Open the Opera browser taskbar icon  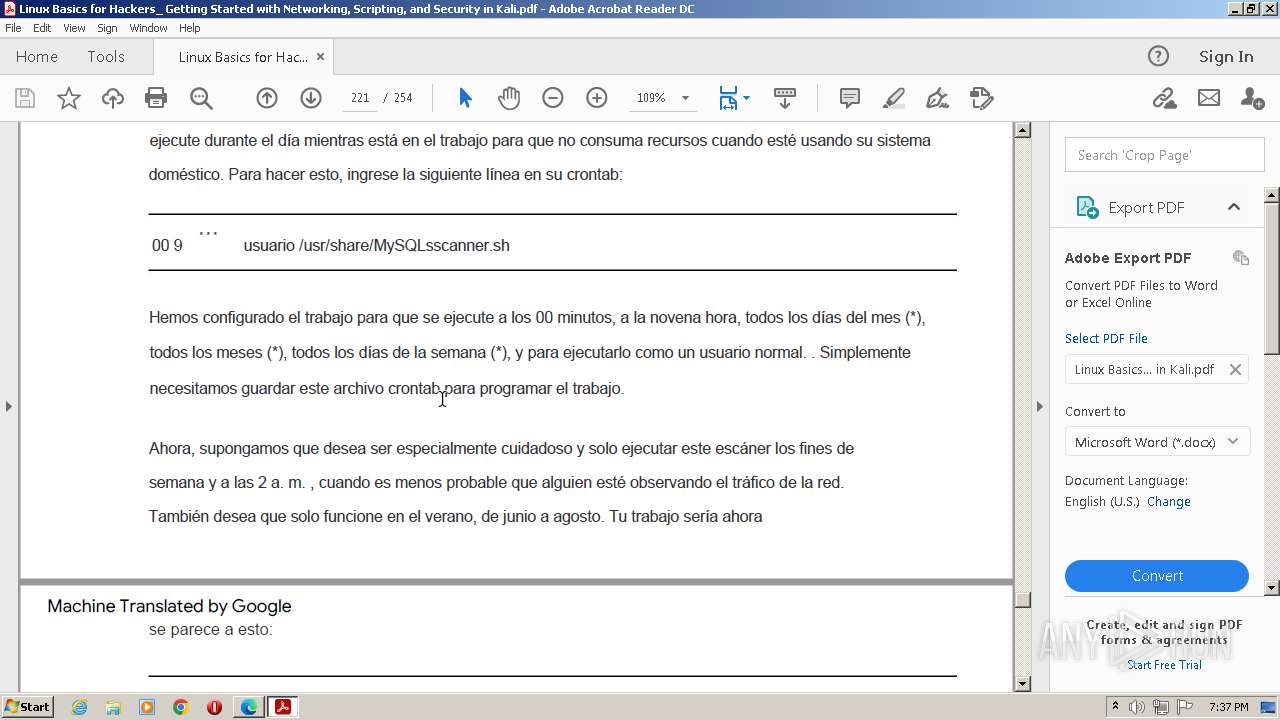point(214,707)
